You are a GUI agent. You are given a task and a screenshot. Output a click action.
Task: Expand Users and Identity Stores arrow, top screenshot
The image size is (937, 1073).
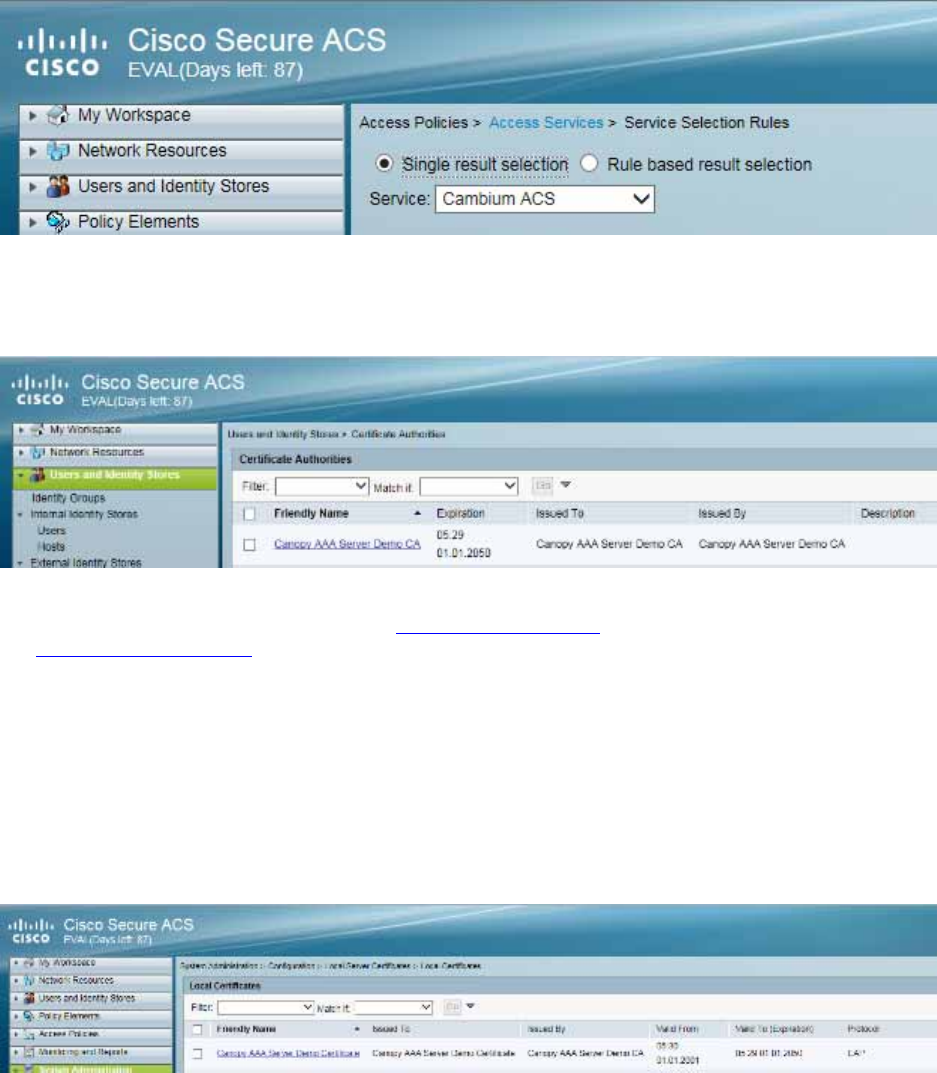(32, 187)
